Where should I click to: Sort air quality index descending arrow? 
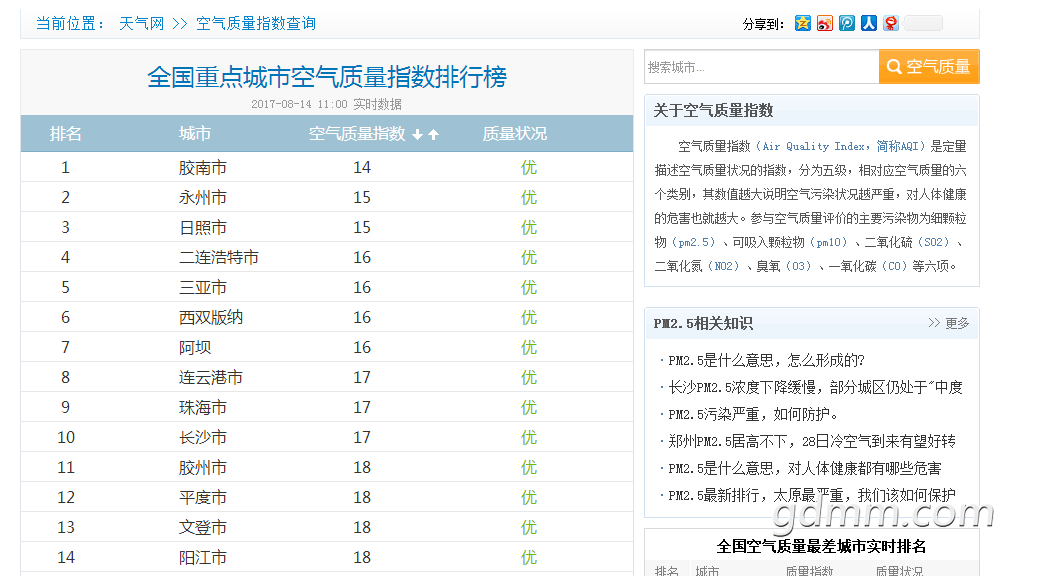[417, 134]
